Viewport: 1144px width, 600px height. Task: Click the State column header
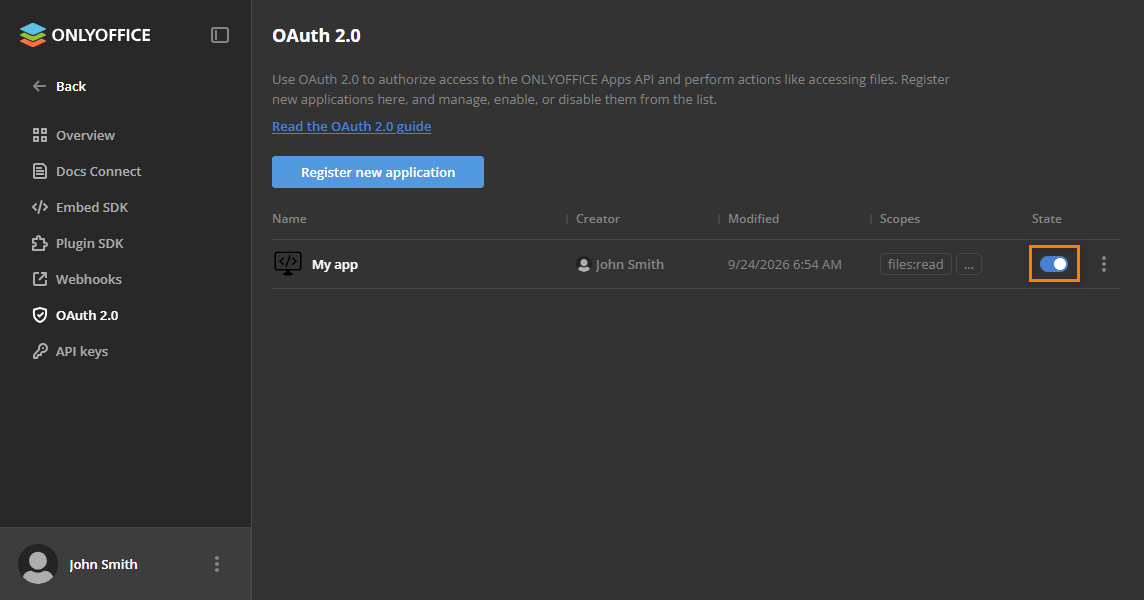point(1046,218)
